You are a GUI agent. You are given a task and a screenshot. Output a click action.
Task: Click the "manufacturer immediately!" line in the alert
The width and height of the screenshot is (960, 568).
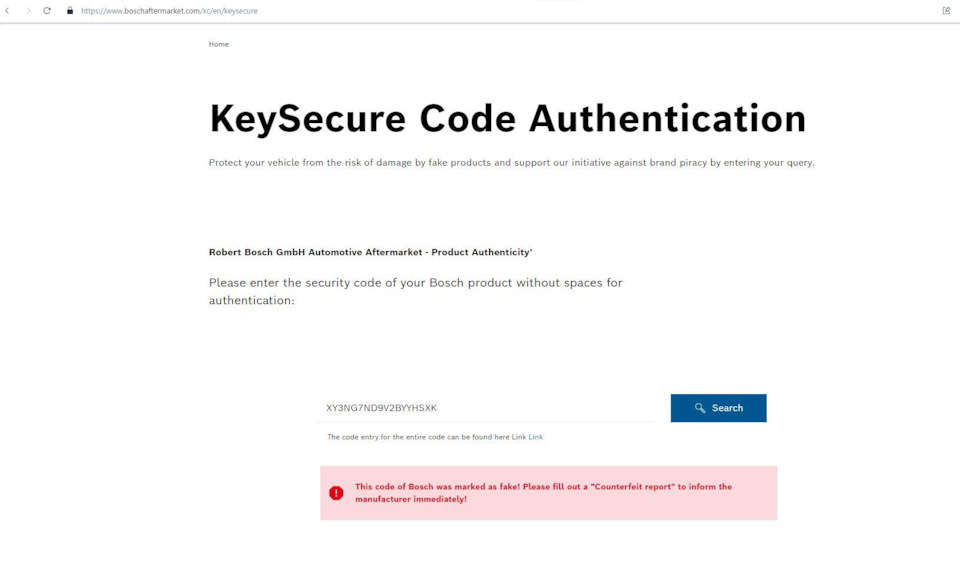411,498
